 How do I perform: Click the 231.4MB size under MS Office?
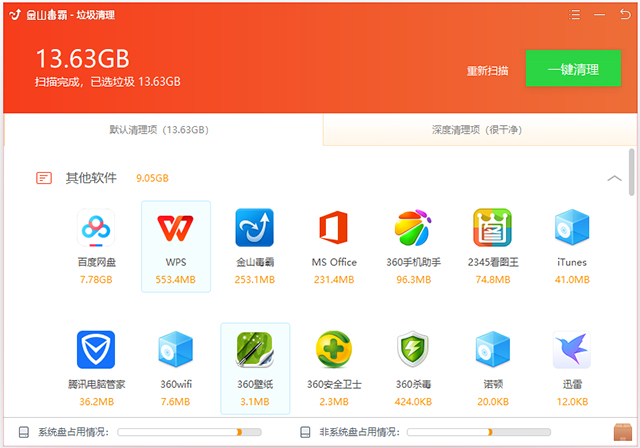[x=334, y=280]
